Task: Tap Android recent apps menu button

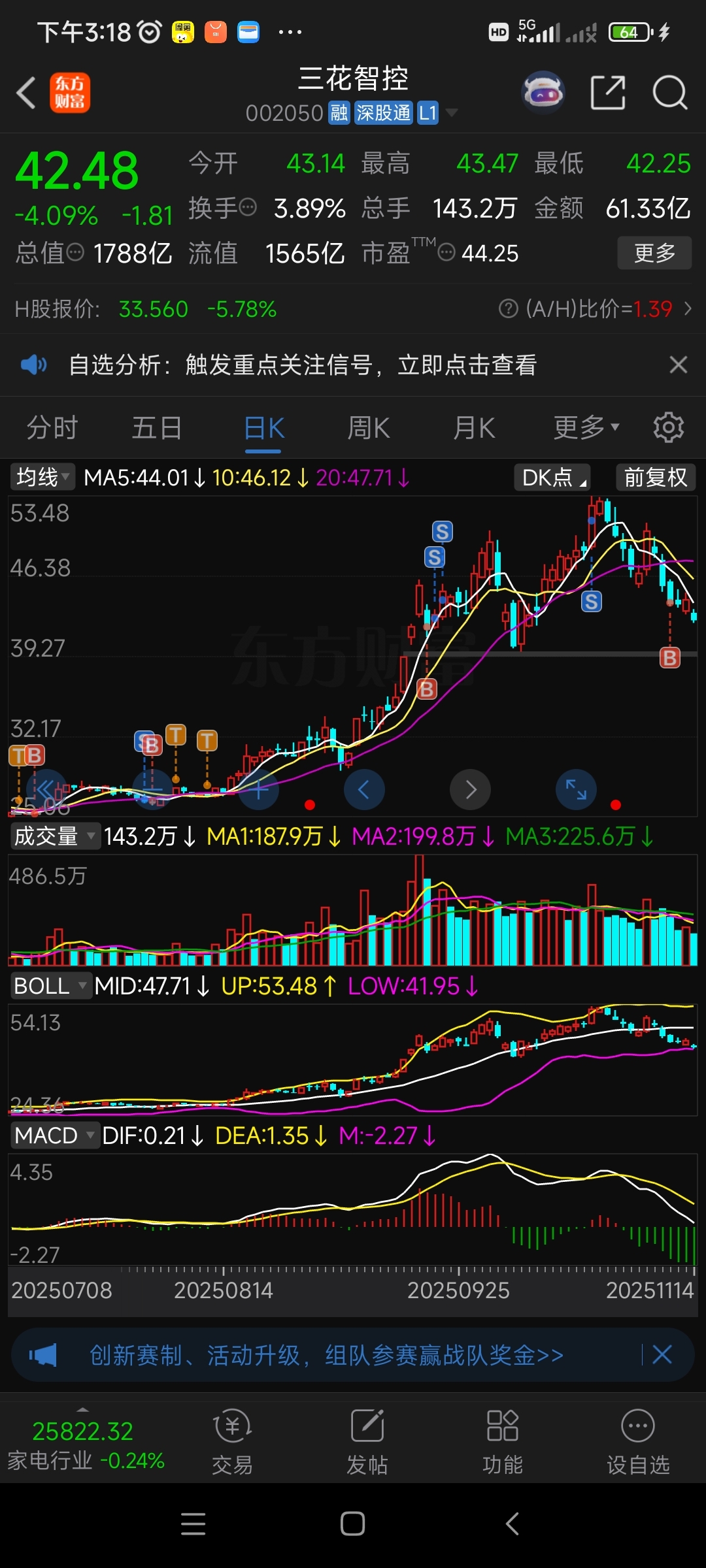Action: coord(193,1524)
